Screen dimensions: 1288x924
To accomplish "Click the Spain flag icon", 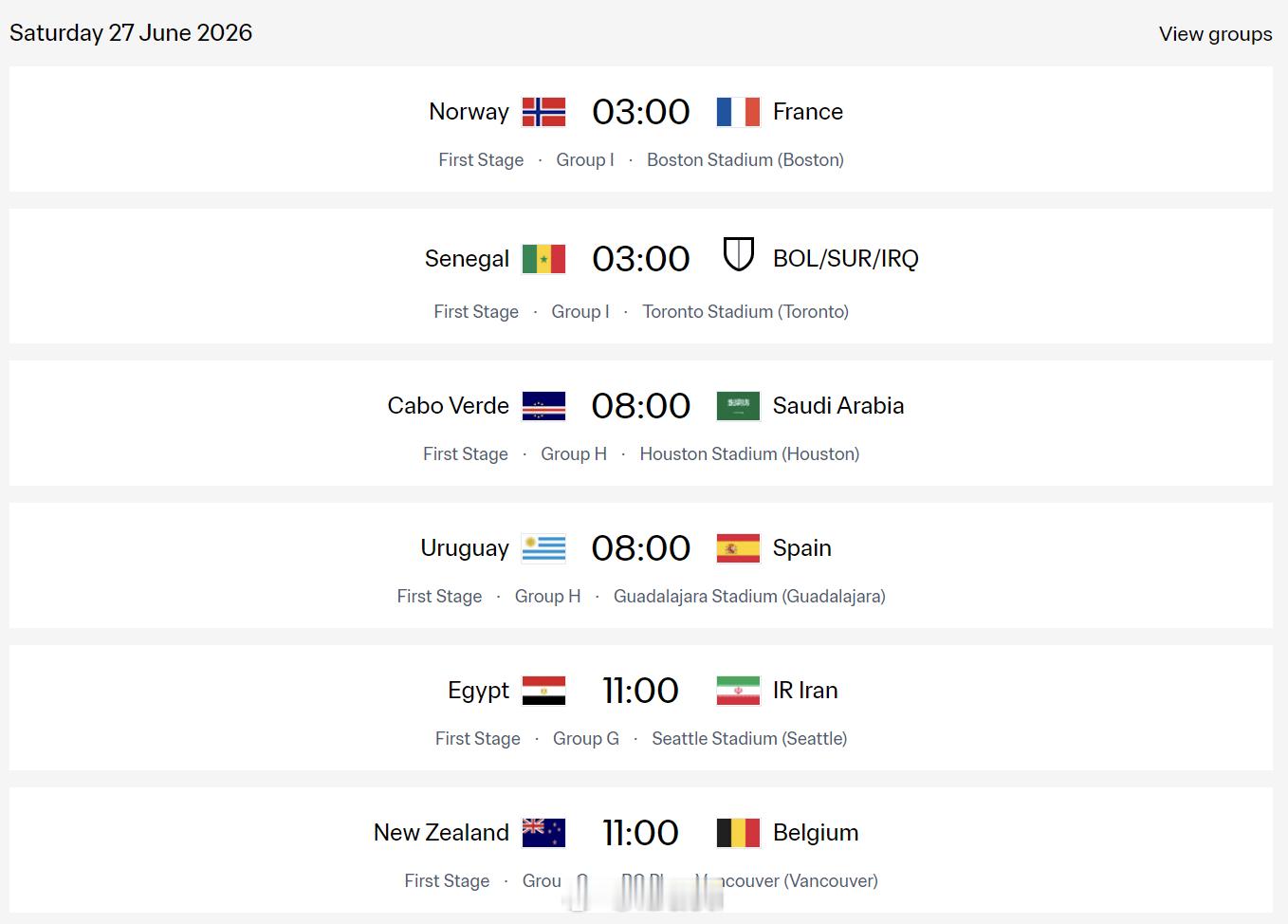I will 738,548.
